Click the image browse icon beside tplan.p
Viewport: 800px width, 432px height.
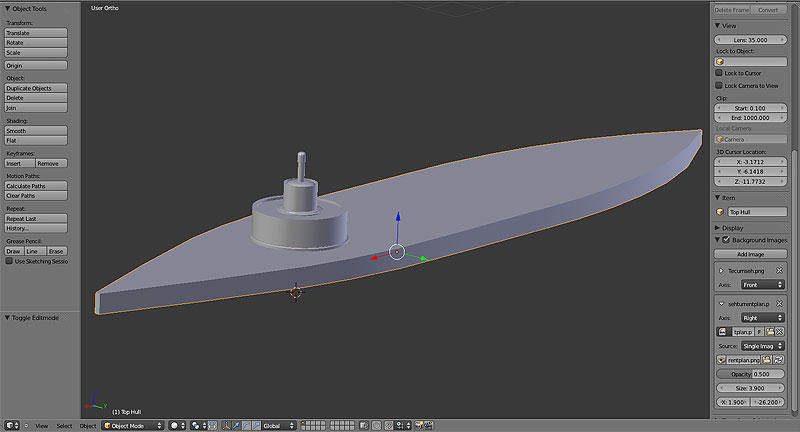coord(722,332)
